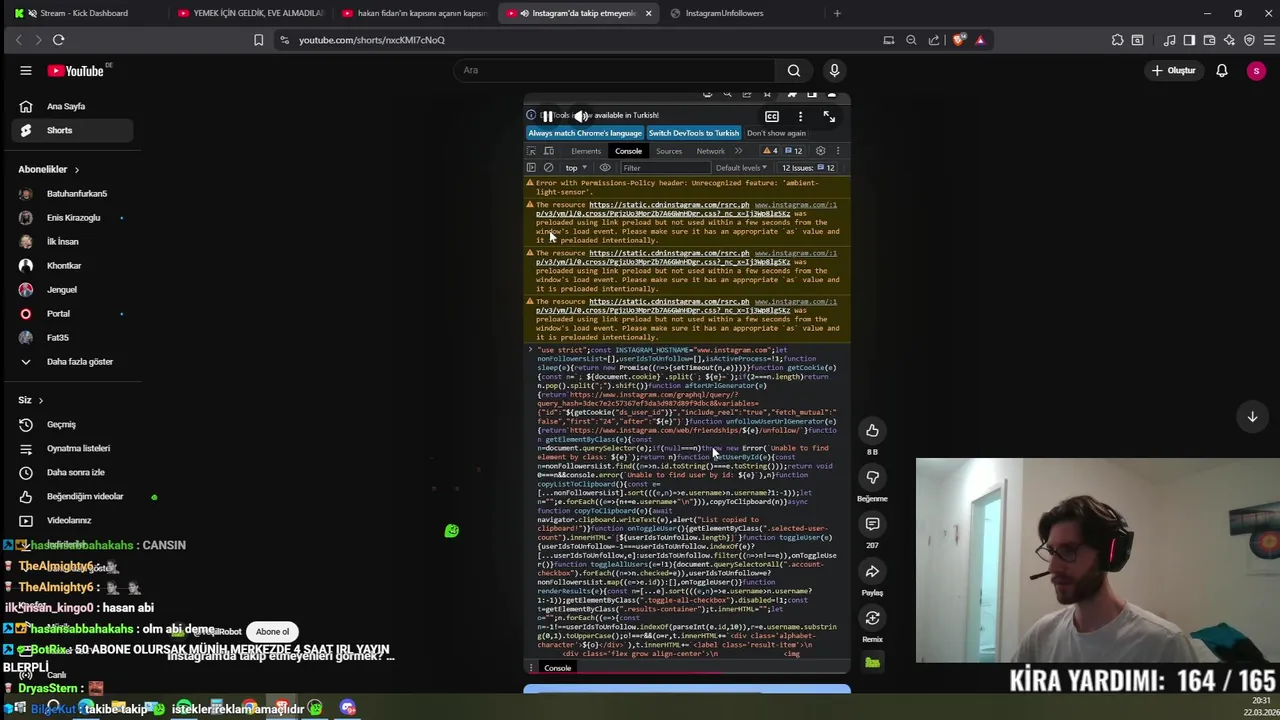The height and width of the screenshot is (720, 1280).
Task: Click Don't show again
Action: click(776, 133)
